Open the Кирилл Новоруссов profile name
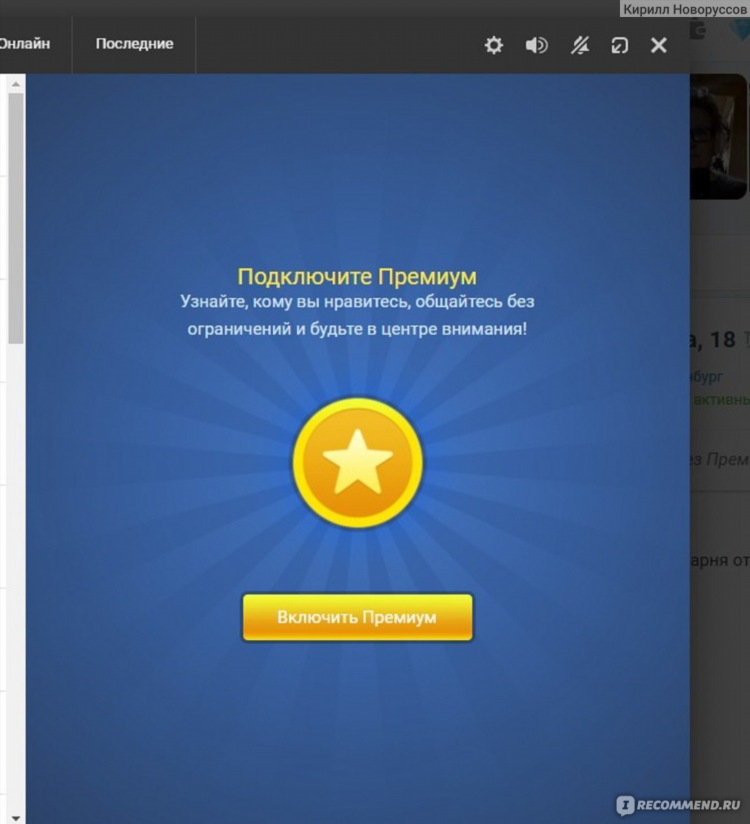This screenshot has height=824, width=750. coord(684,9)
